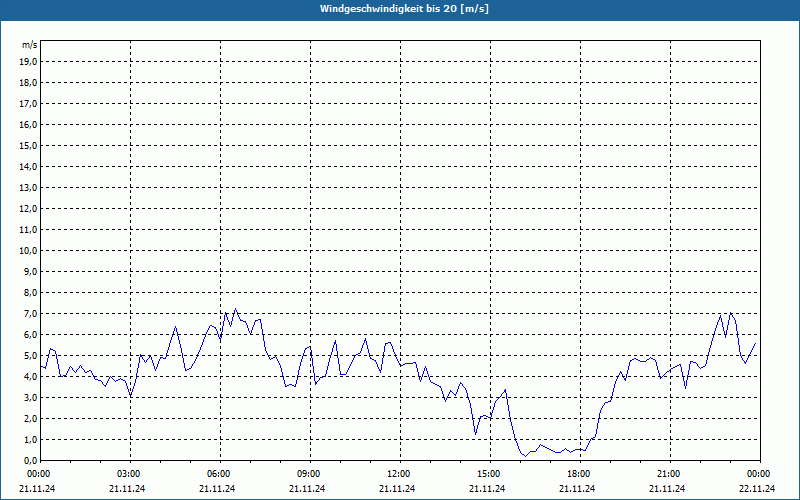The width and height of the screenshot is (800, 500).
Task: Click the 21.11.24 date under 06:00
Action: (x=217, y=488)
